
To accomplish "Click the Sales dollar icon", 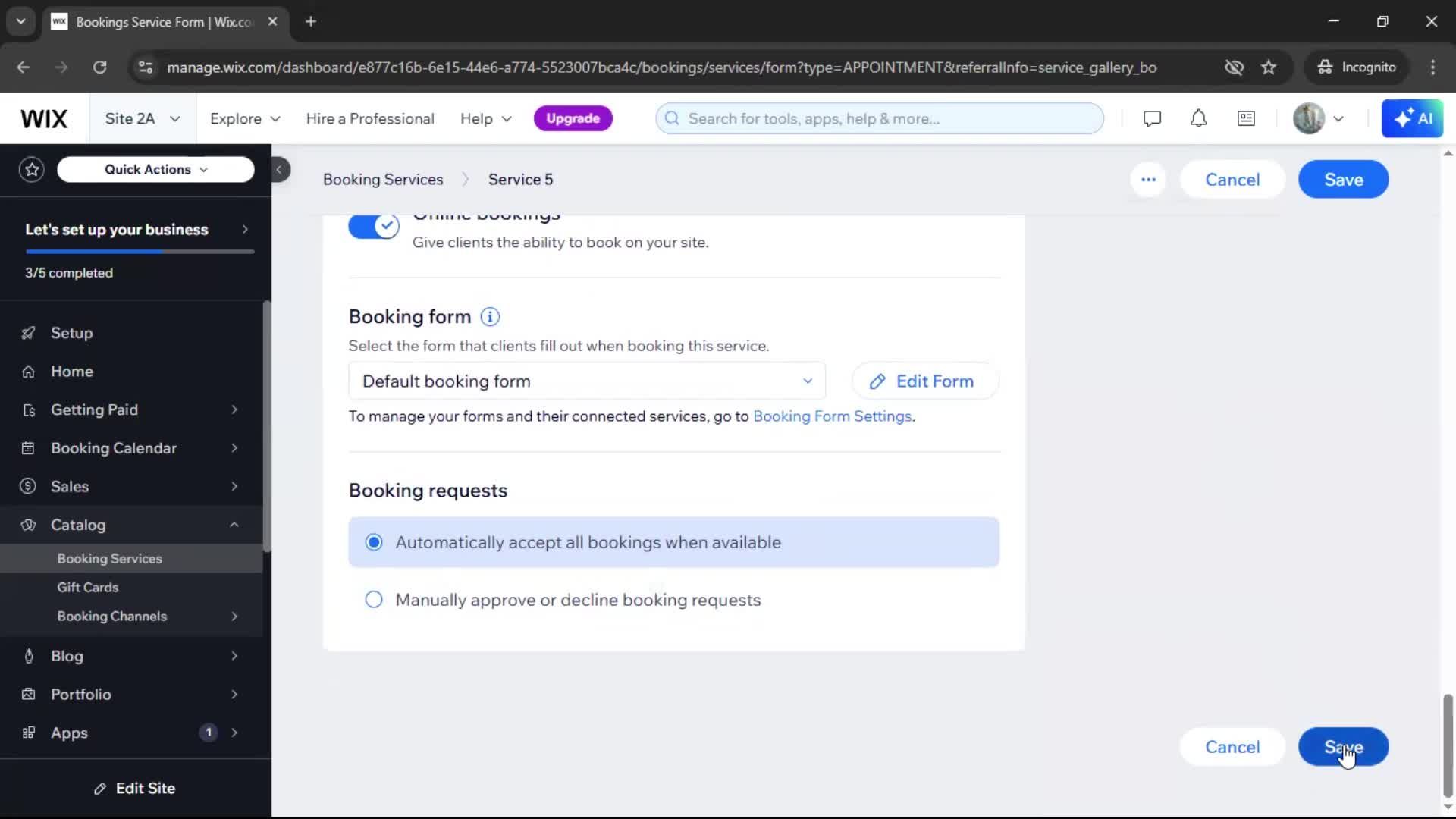I will (29, 486).
